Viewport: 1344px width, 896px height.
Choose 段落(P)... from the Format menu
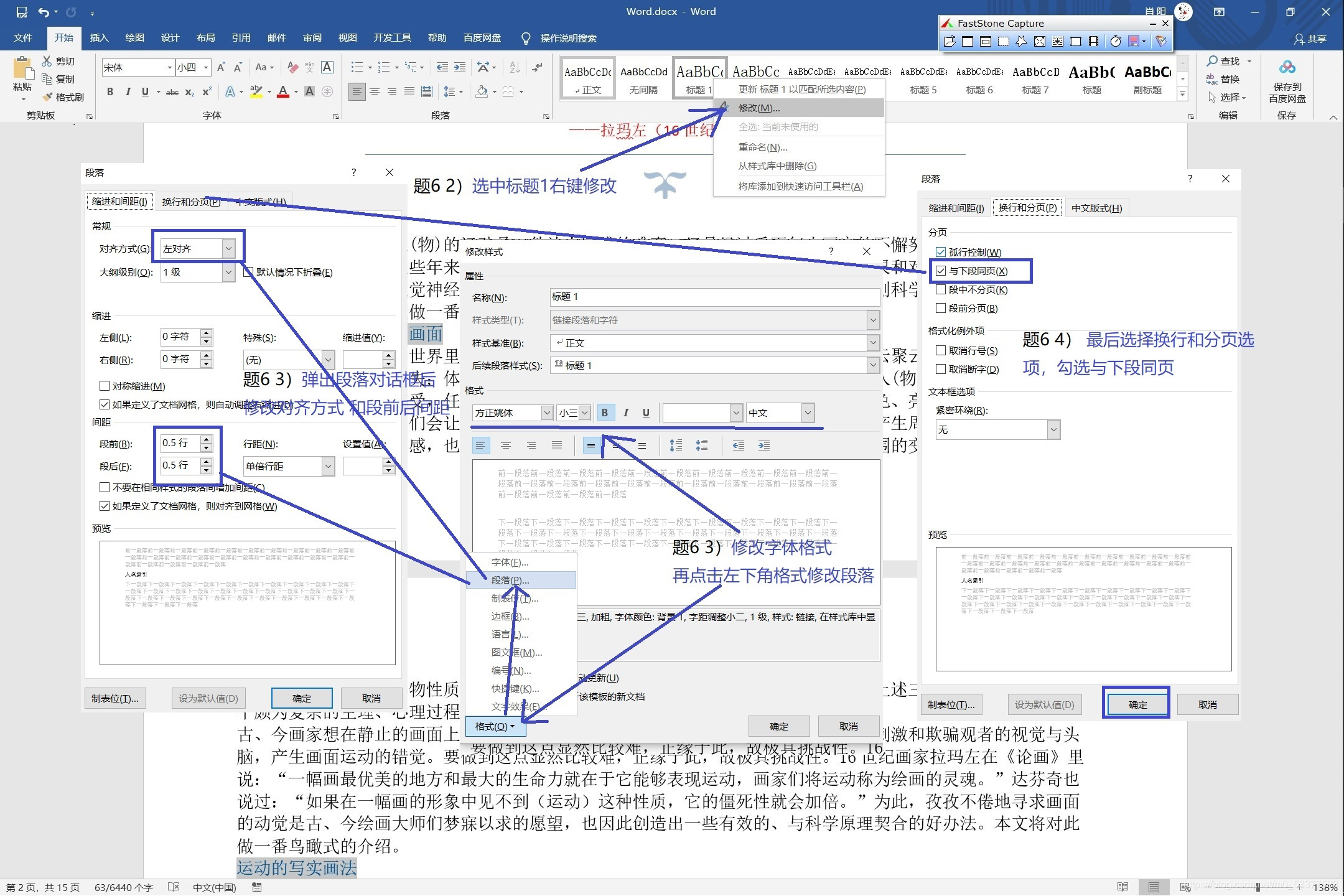click(521, 580)
